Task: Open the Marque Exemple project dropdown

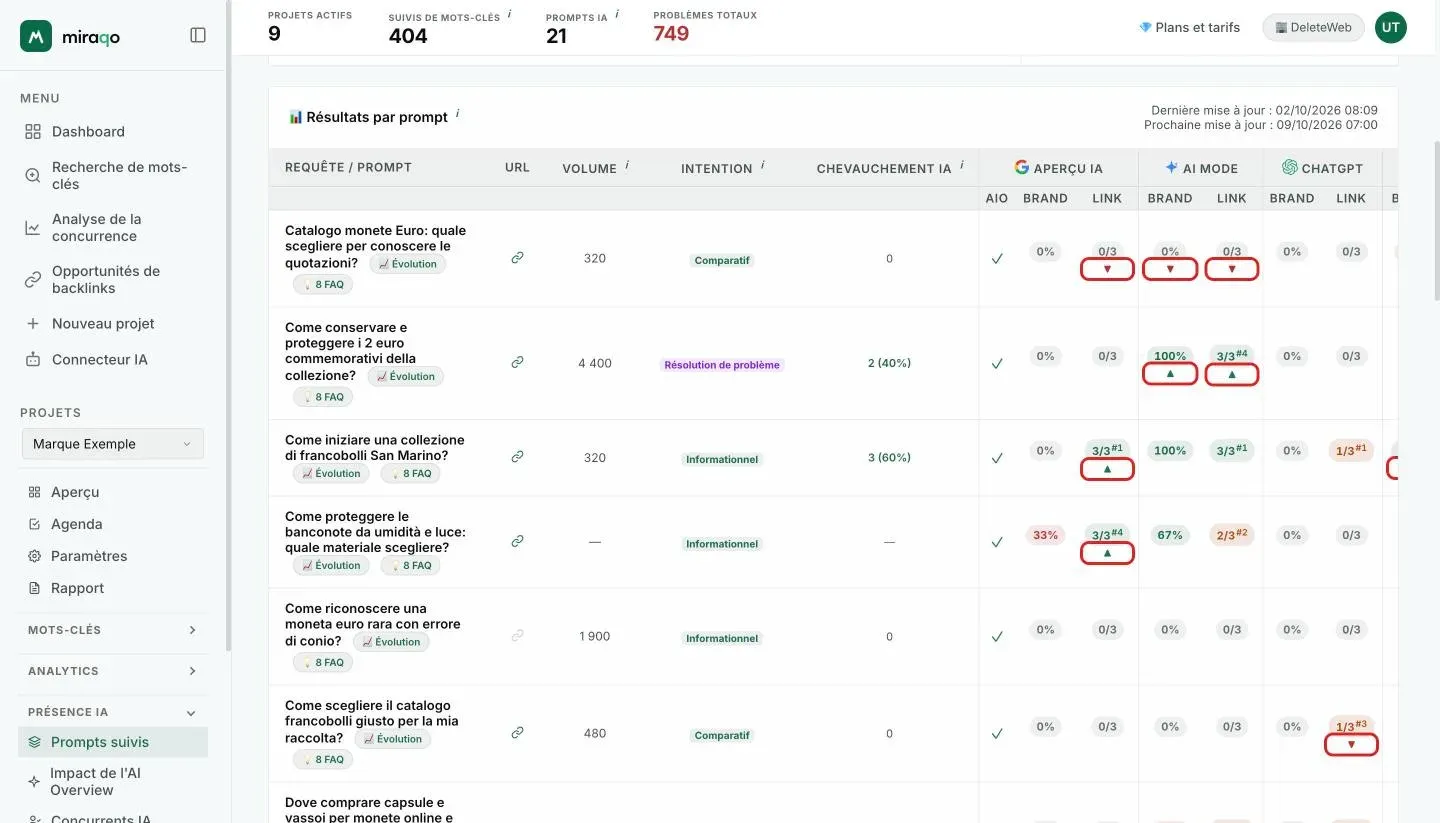Action: click(x=112, y=444)
